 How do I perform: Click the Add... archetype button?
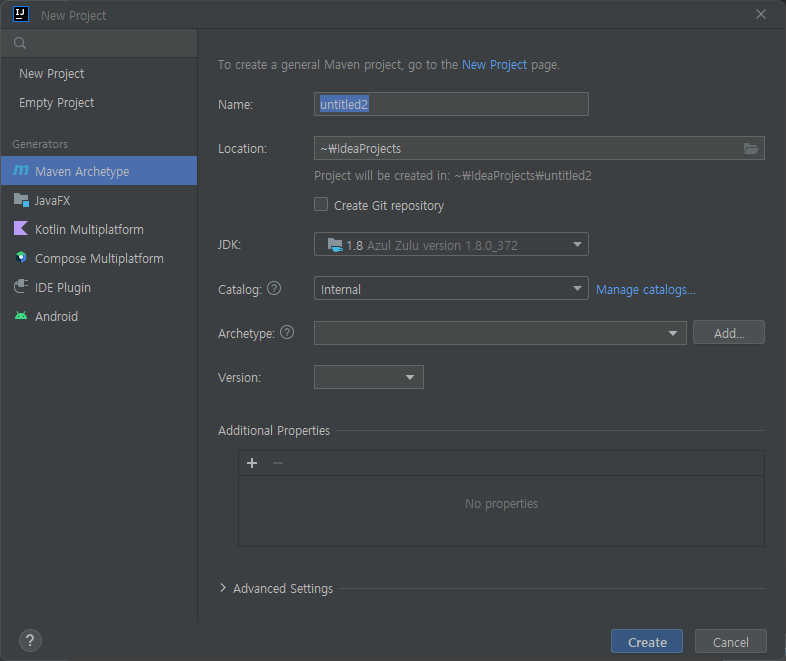729,333
